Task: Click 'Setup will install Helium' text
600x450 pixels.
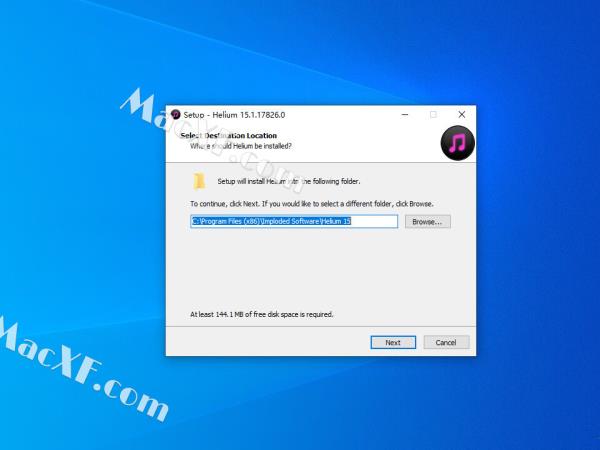Action: click(289, 181)
